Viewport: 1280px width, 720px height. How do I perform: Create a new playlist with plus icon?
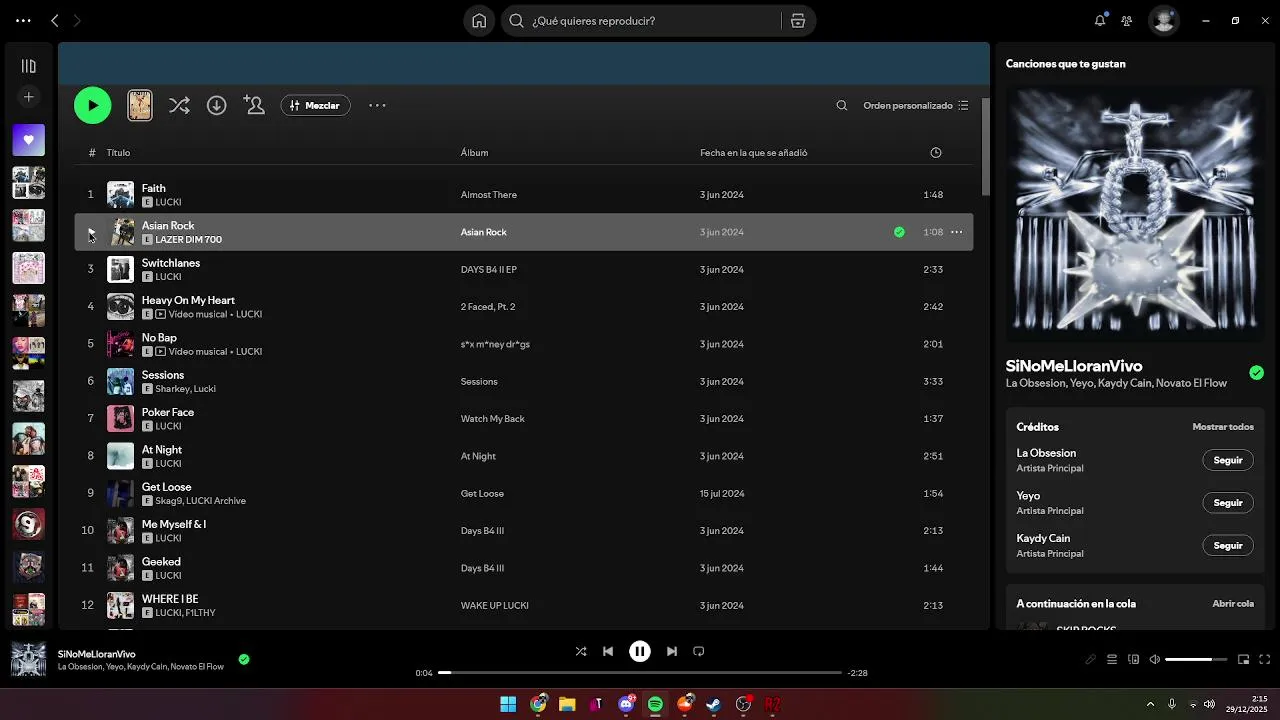coord(28,97)
